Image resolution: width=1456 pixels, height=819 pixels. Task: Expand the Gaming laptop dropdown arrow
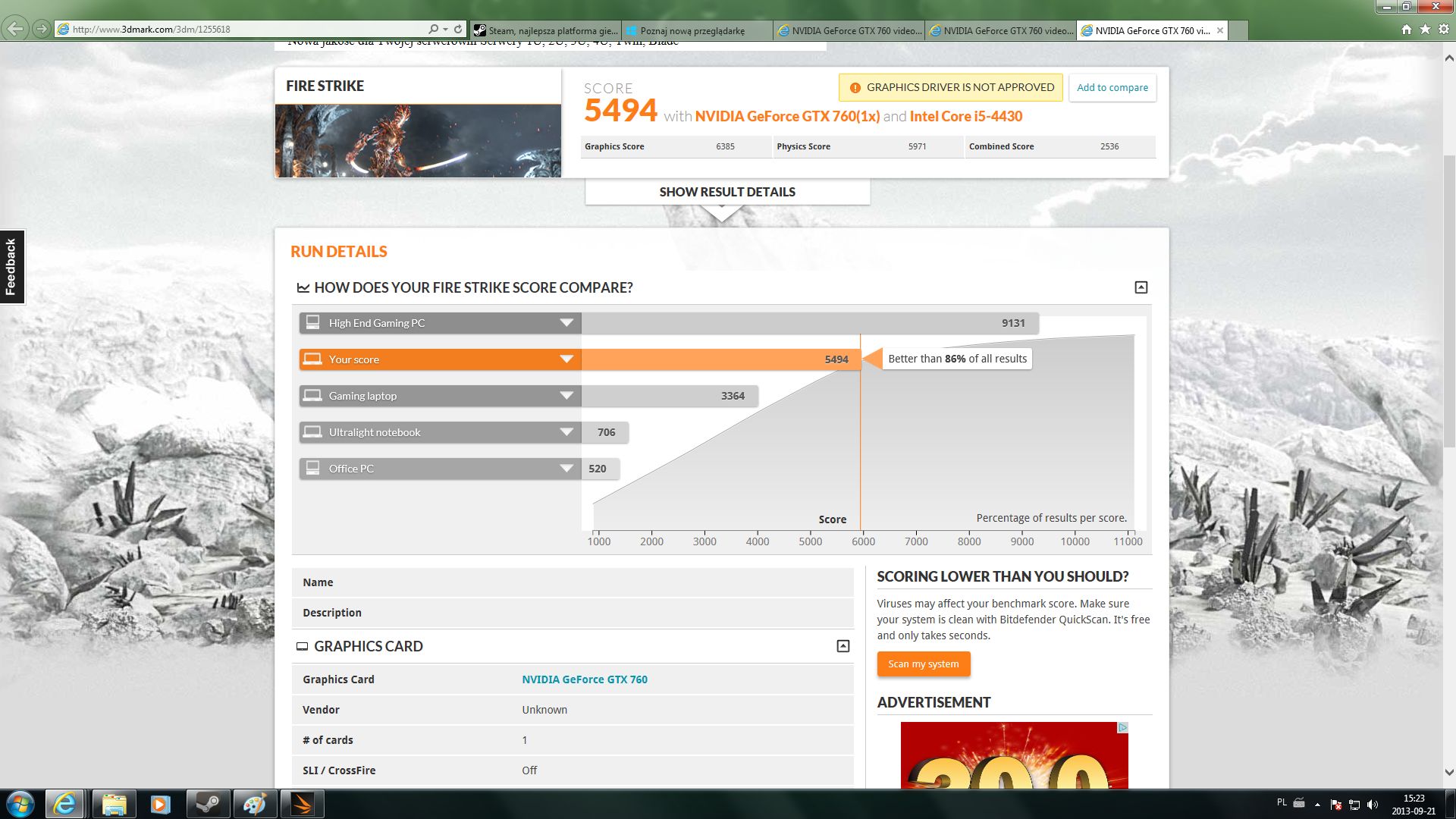coord(566,396)
